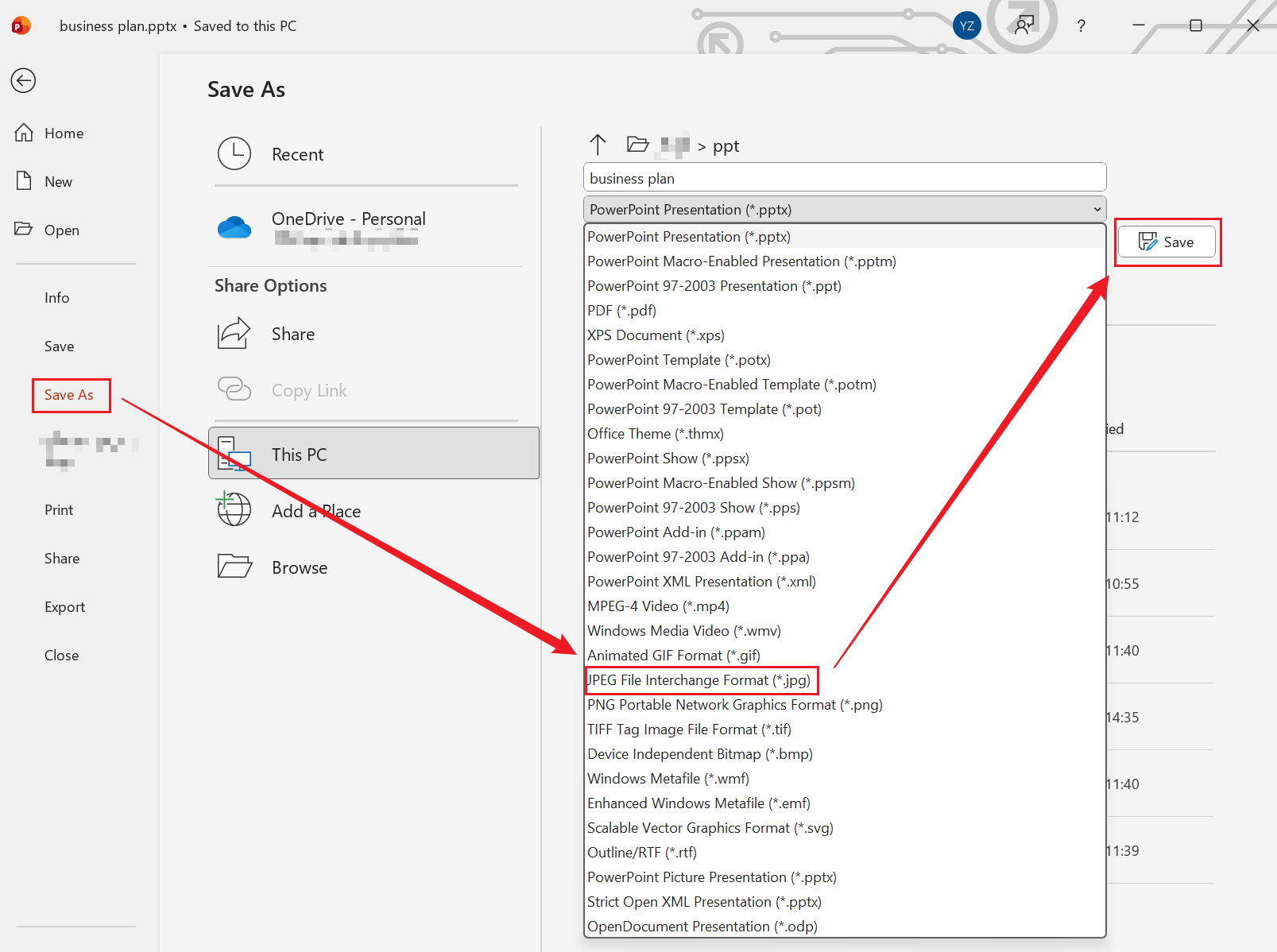Select the Browse folder icon
The height and width of the screenshot is (952, 1277).
tap(234, 567)
